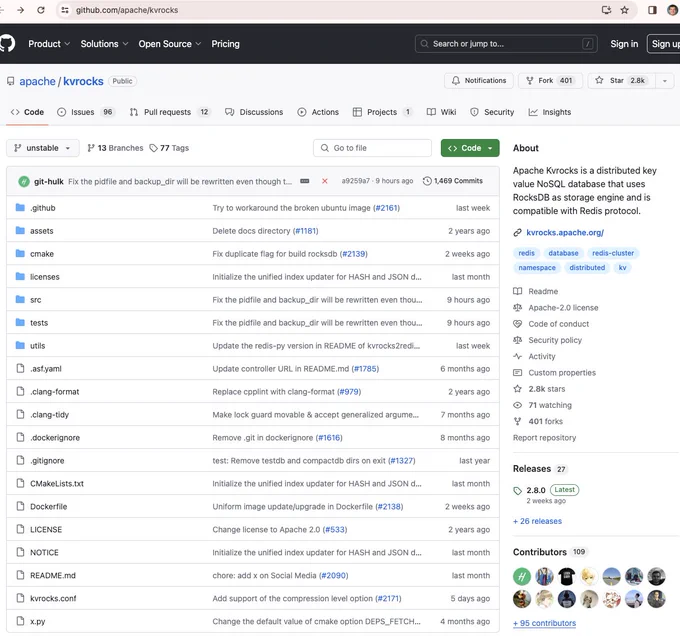View site information icon in address bar
680x636 pixels.
[65, 10]
